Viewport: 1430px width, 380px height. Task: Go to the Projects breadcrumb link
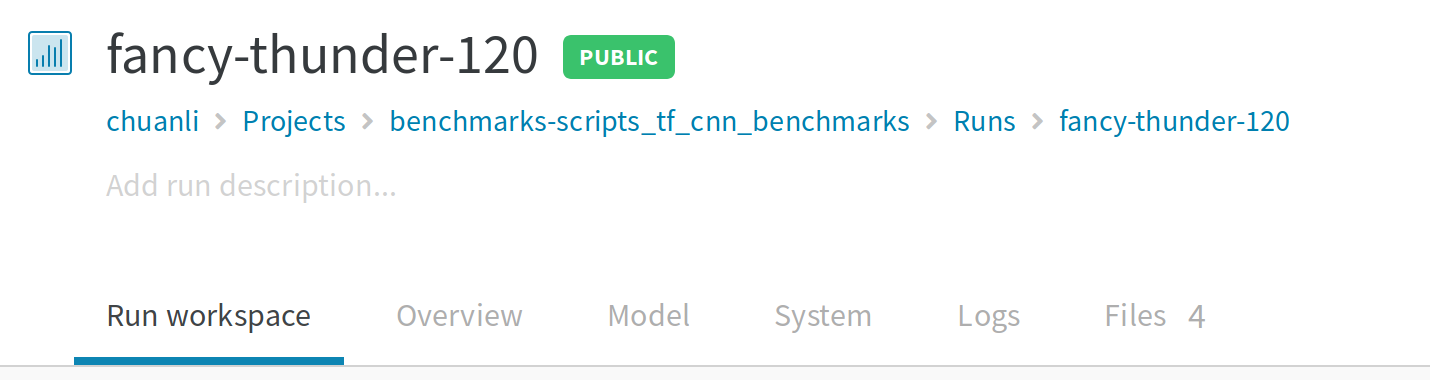coord(294,122)
